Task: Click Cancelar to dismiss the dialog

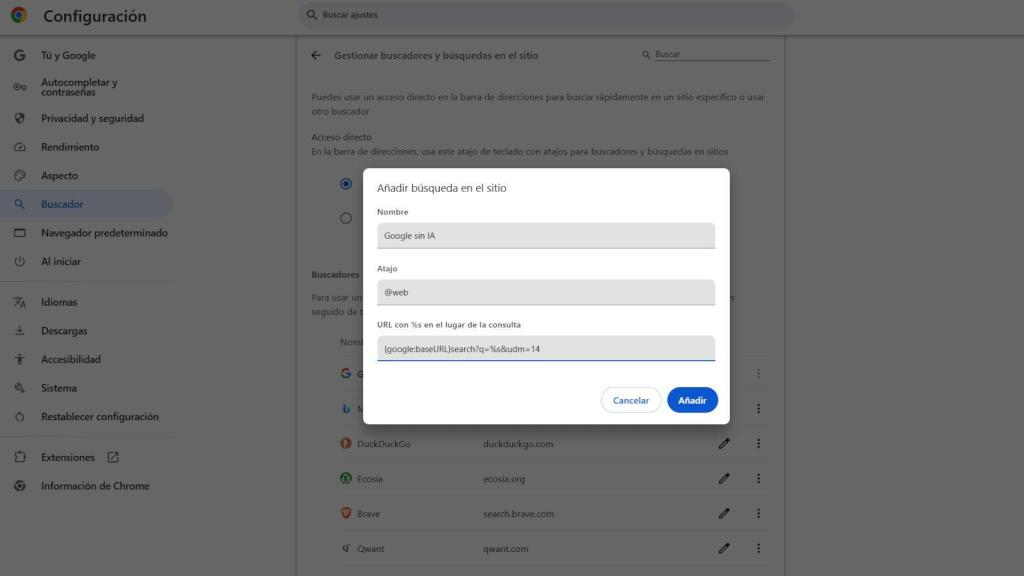Action: coord(630,399)
